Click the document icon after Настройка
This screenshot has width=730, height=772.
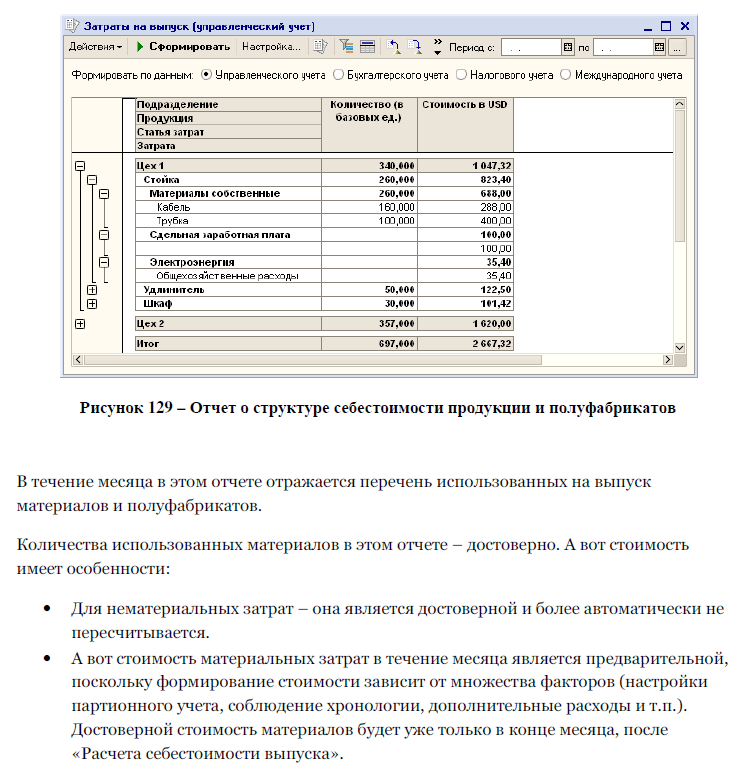click(x=320, y=47)
